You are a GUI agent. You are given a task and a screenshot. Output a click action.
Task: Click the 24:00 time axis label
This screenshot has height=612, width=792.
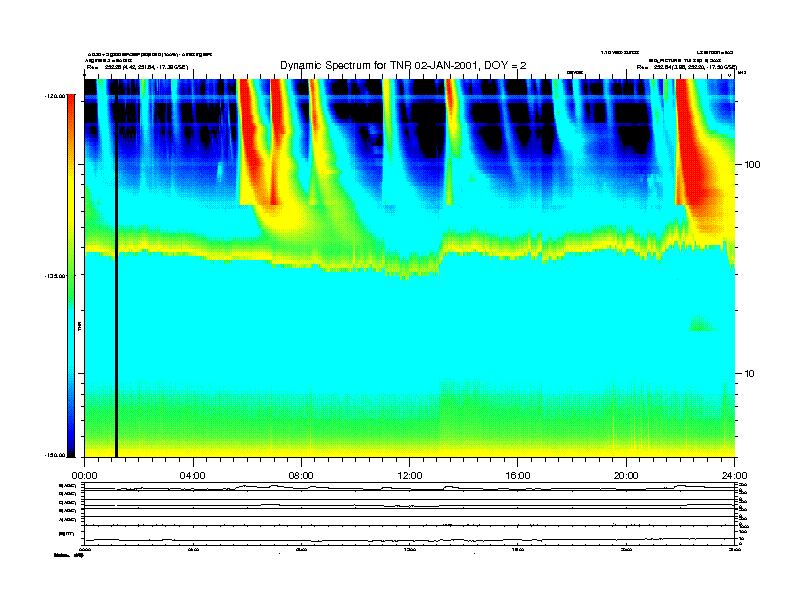click(x=734, y=476)
